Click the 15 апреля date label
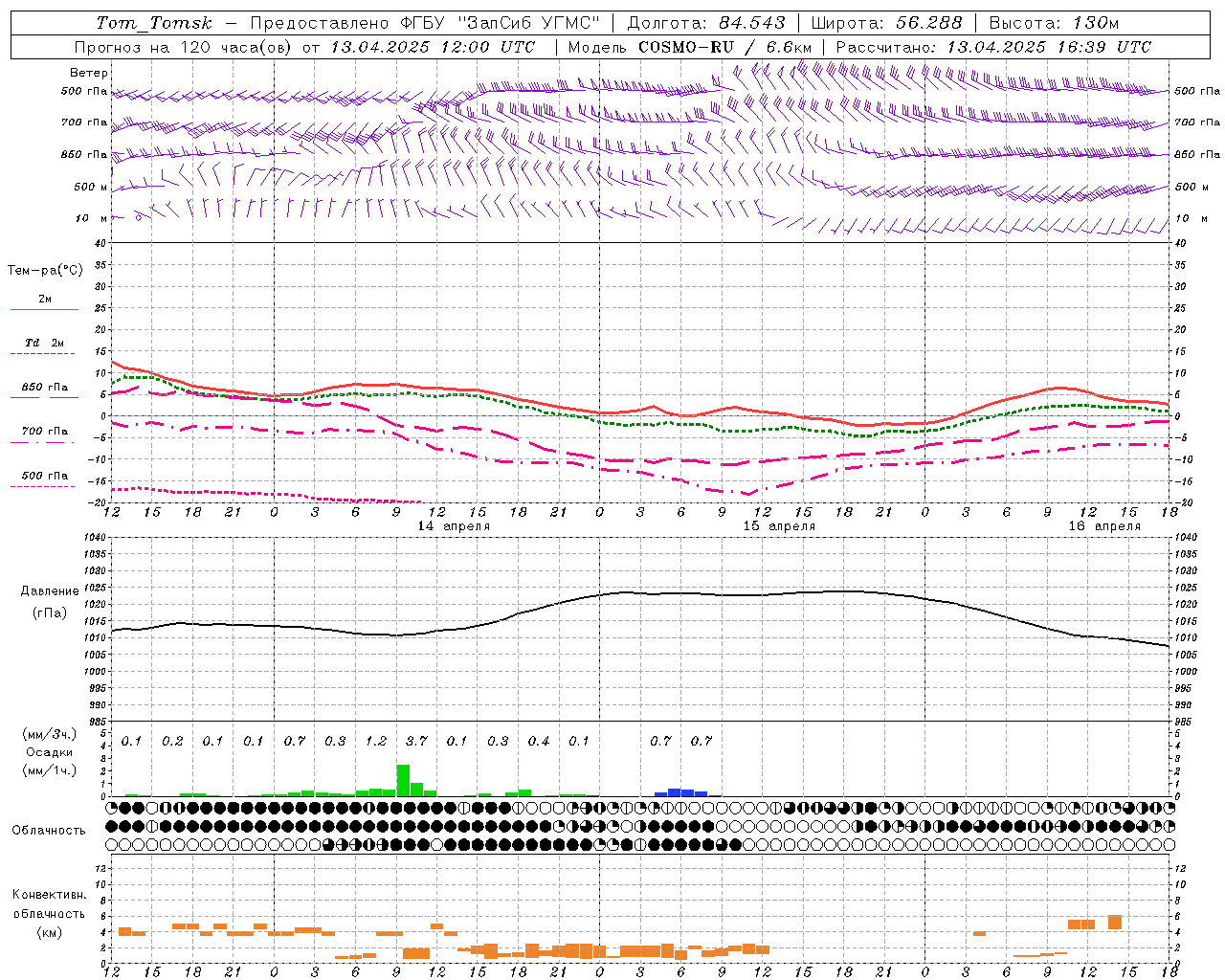 coord(779,526)
